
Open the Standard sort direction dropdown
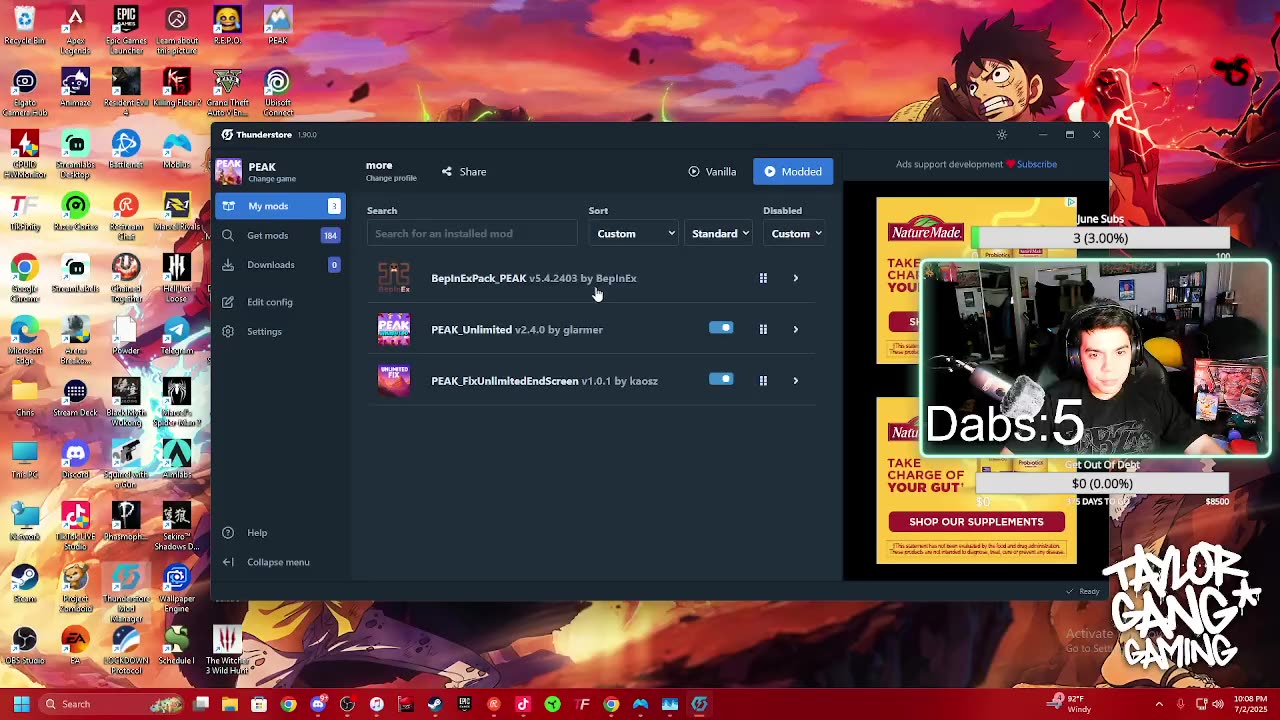(x=719, y=234)
